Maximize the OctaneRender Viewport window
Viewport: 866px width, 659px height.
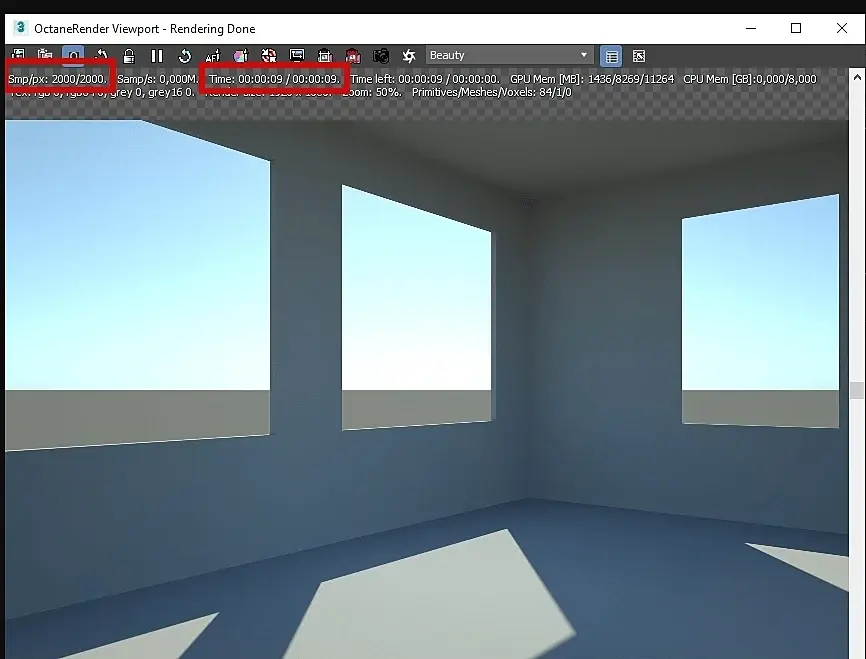coord(796,28)
